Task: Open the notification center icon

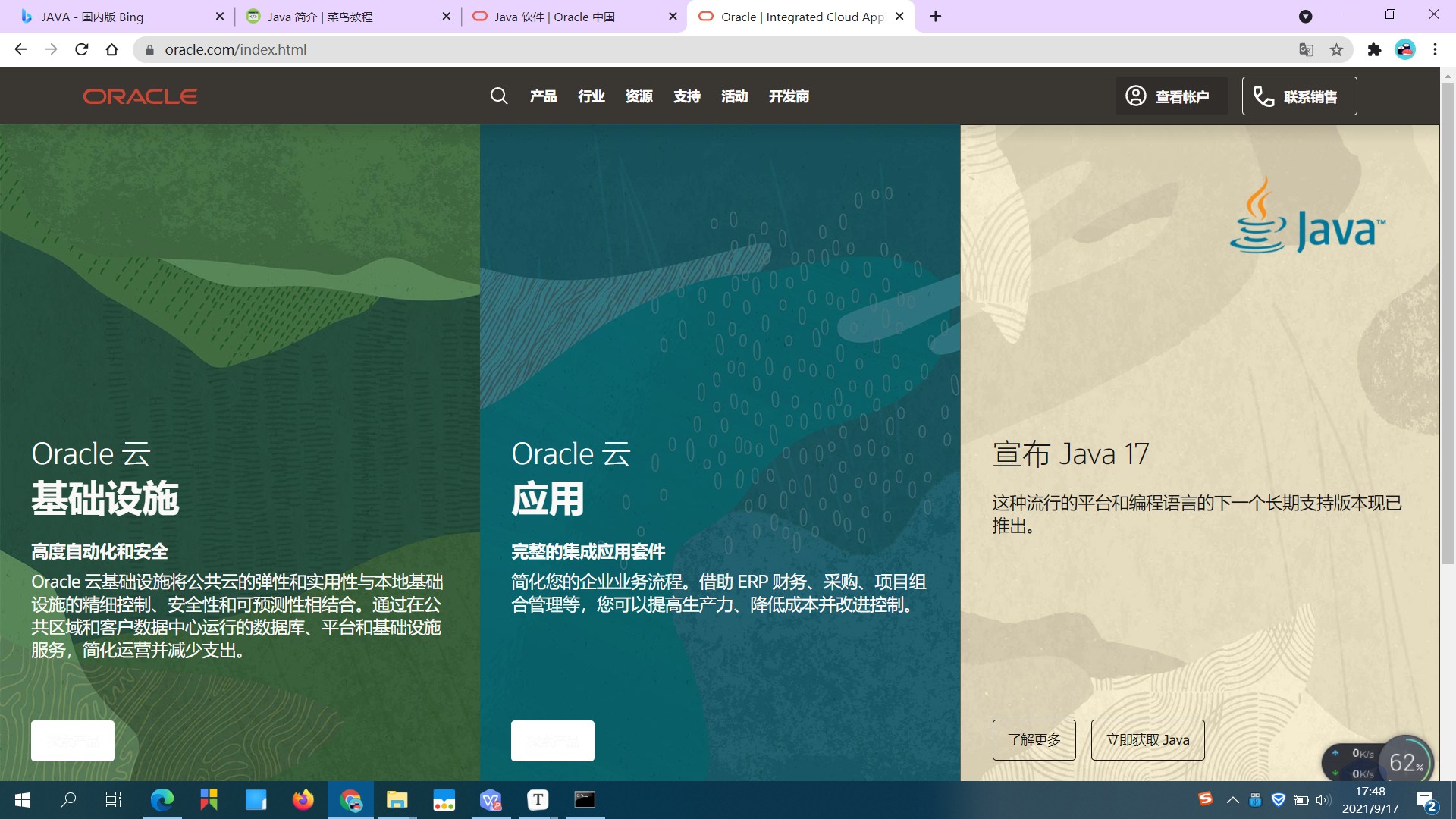Action: tap(1426, 800)
